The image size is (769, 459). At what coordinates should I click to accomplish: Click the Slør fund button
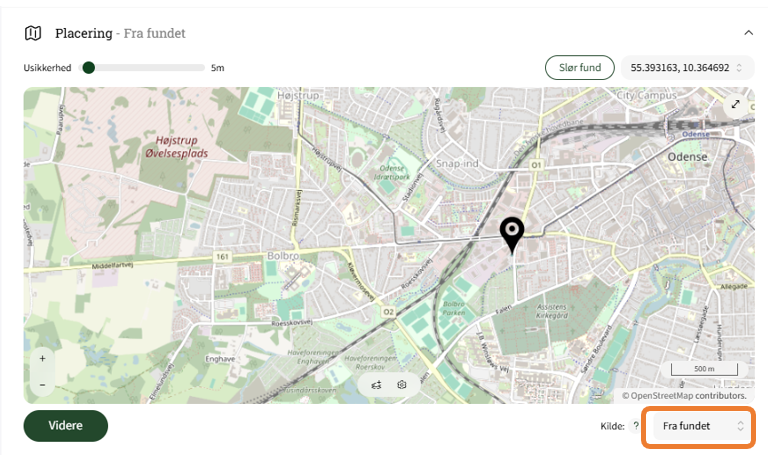580,68
